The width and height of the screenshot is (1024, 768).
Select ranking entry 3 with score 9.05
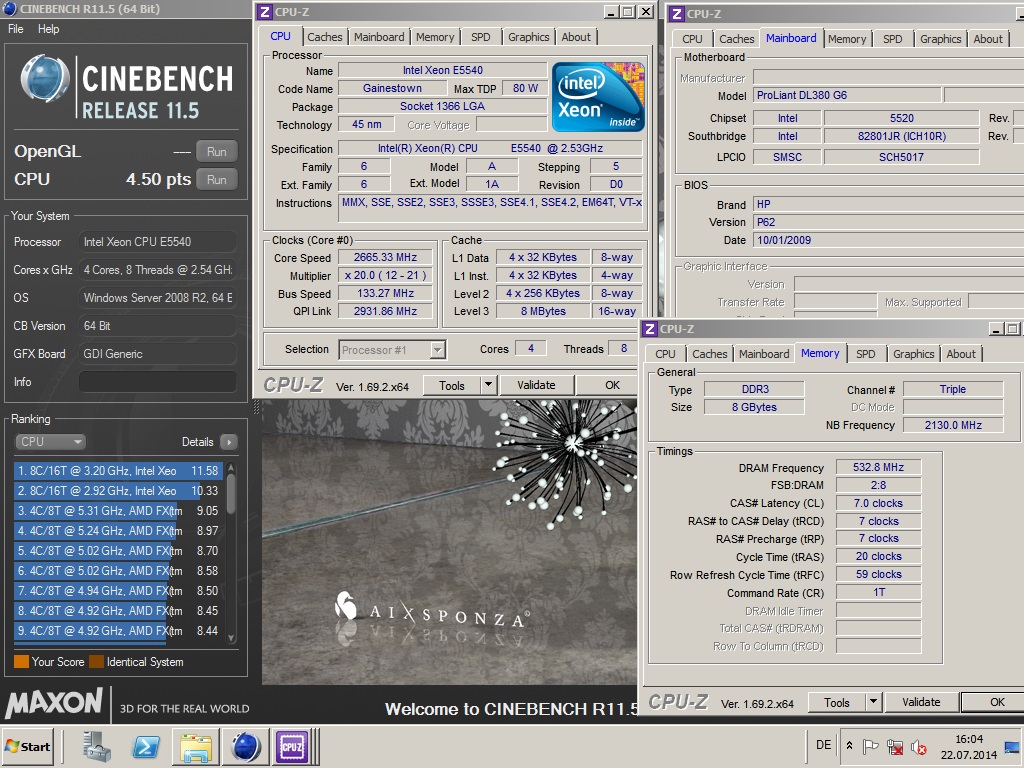[x=118, y=511]
